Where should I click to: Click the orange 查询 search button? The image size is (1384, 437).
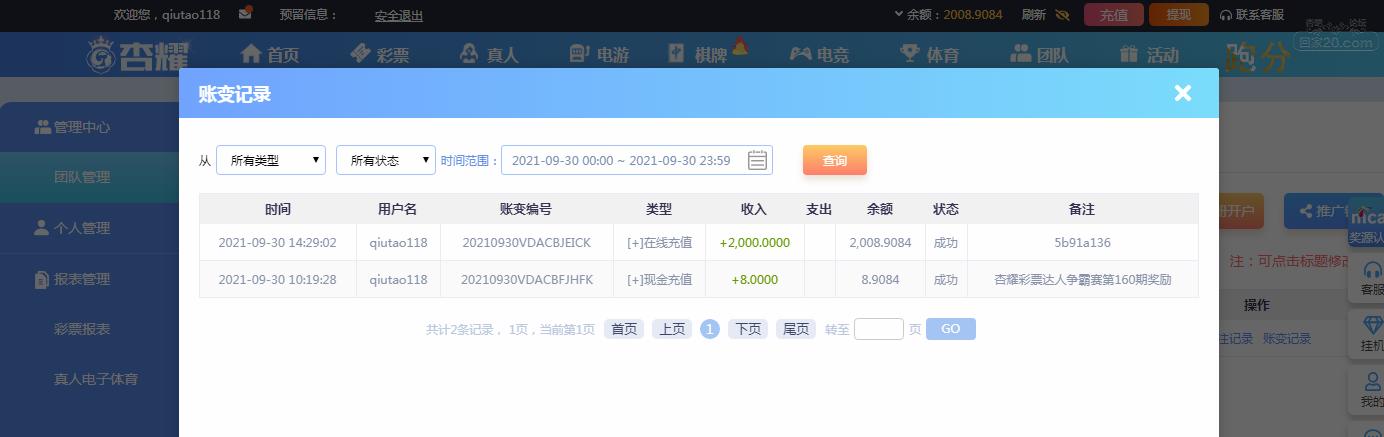(x=835, y=160)
